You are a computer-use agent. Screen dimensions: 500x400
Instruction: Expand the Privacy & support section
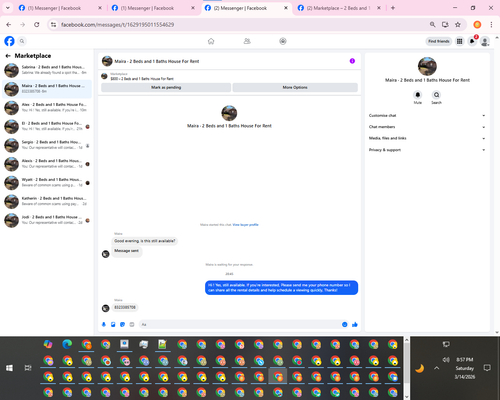click(x=427, y=150)
